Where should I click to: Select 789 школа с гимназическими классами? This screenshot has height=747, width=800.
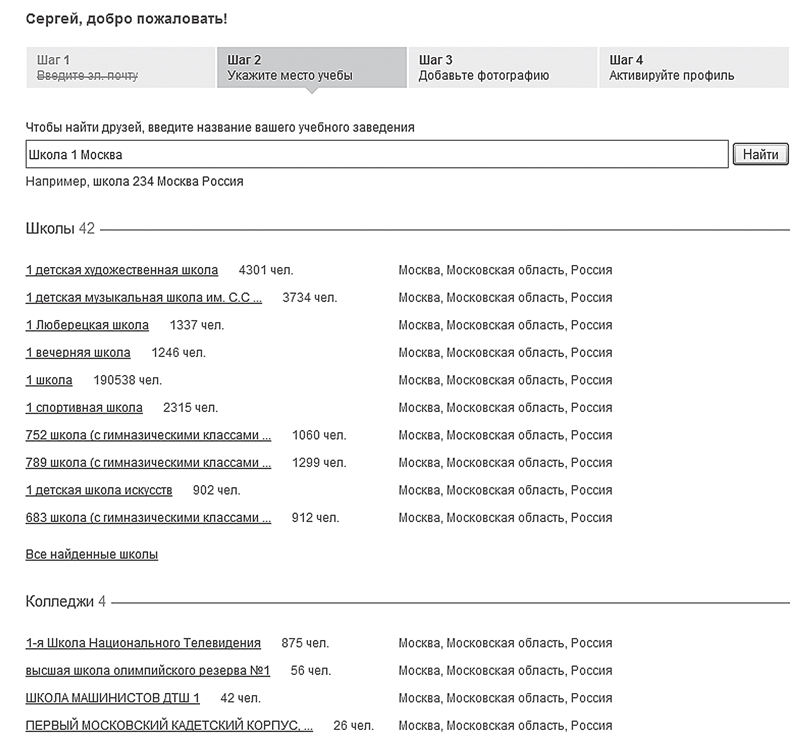point(148,463)
